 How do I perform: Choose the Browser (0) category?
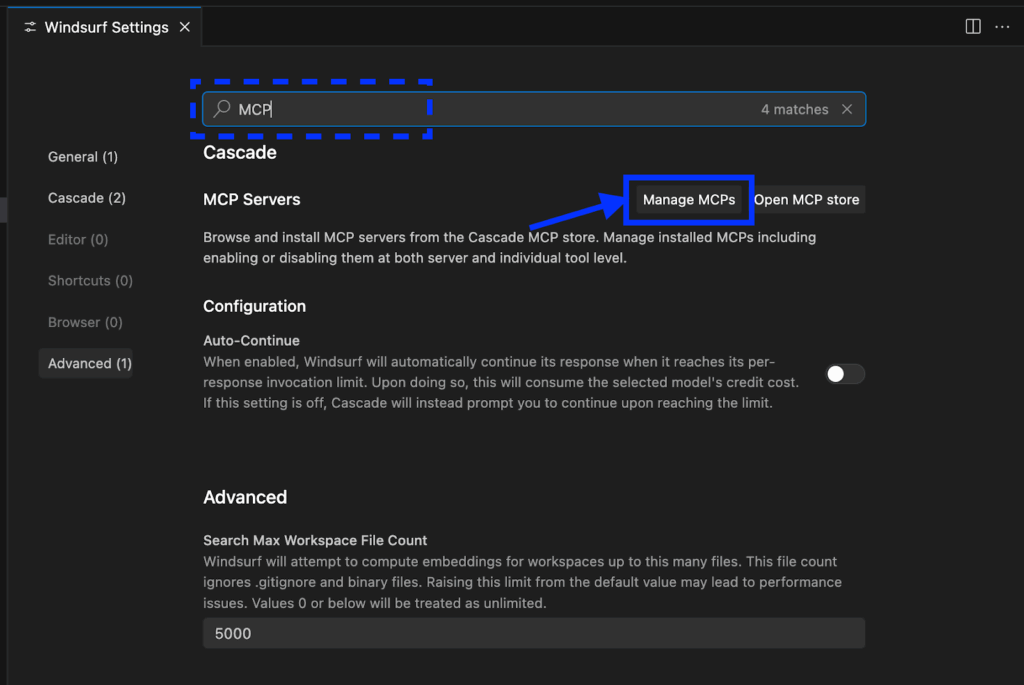coord(85,322)
